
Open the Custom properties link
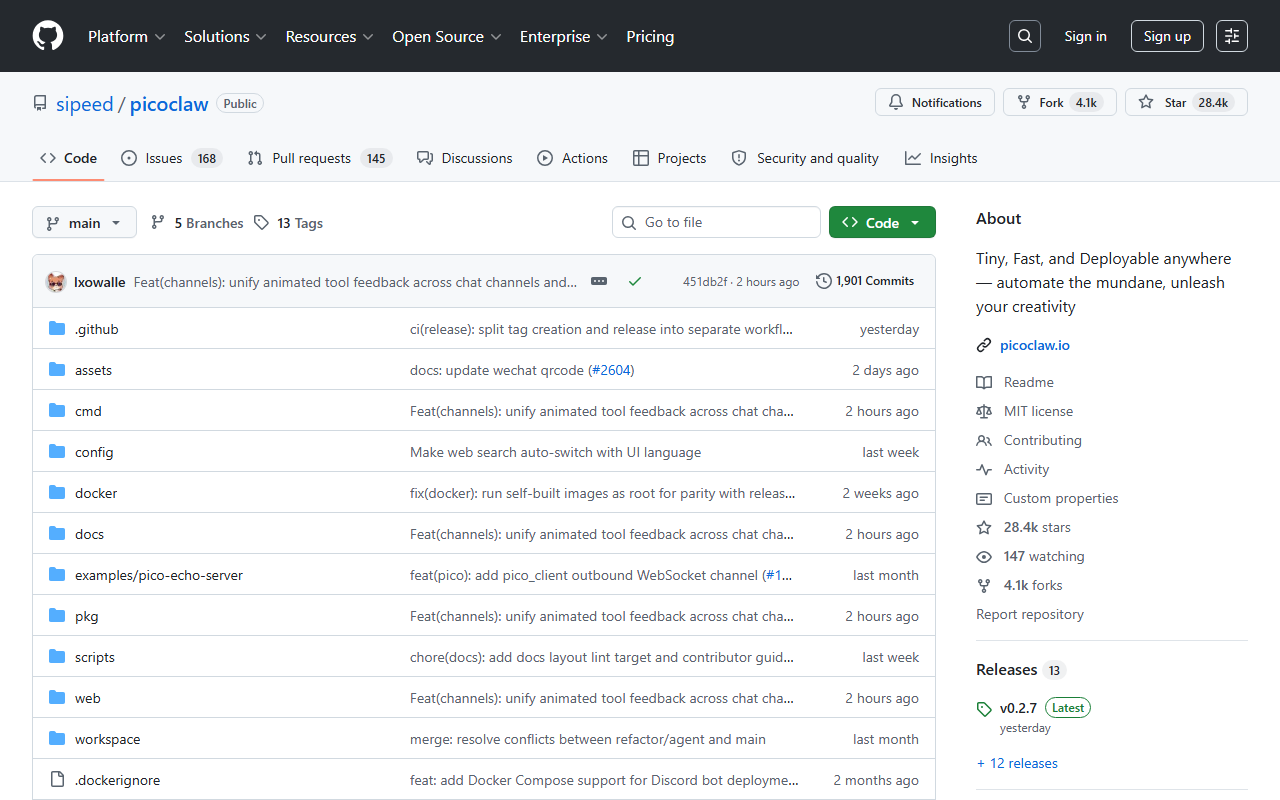[1061, 498]
